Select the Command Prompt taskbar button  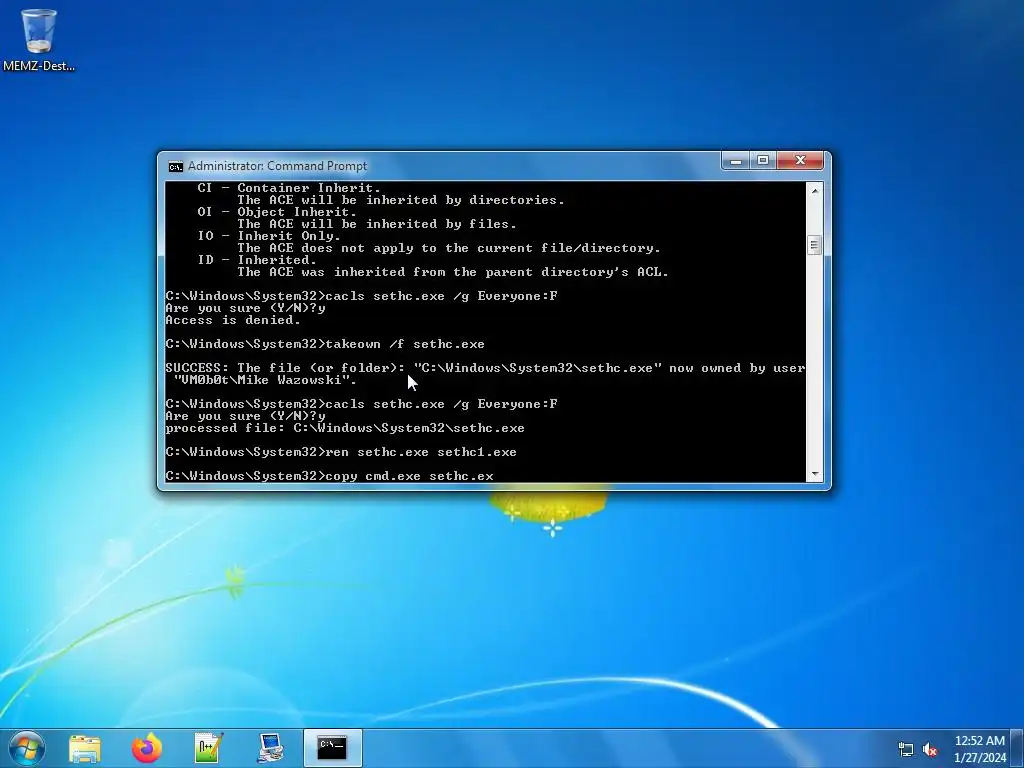332,748
